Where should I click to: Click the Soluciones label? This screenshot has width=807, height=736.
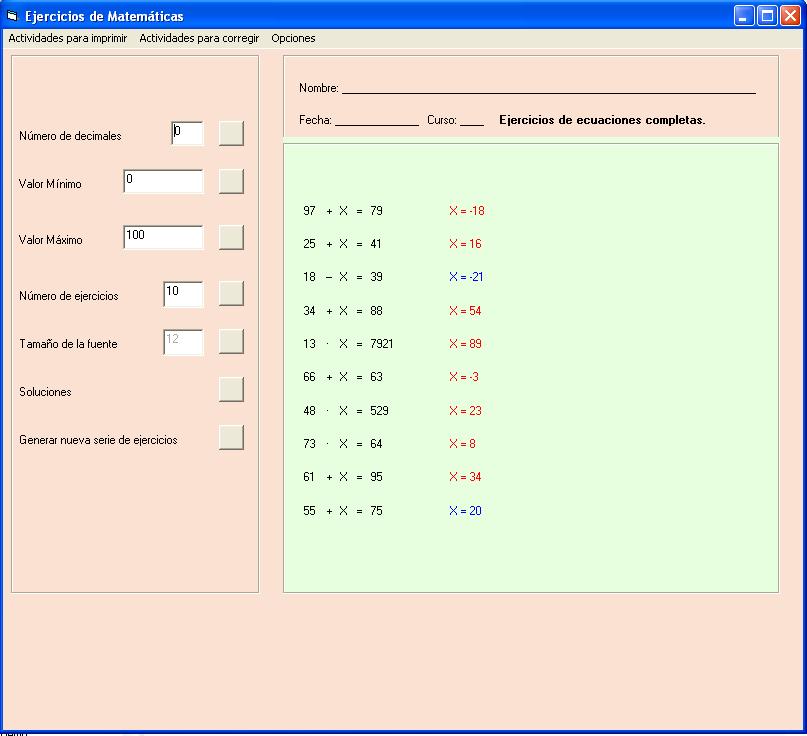coord(45,392)
